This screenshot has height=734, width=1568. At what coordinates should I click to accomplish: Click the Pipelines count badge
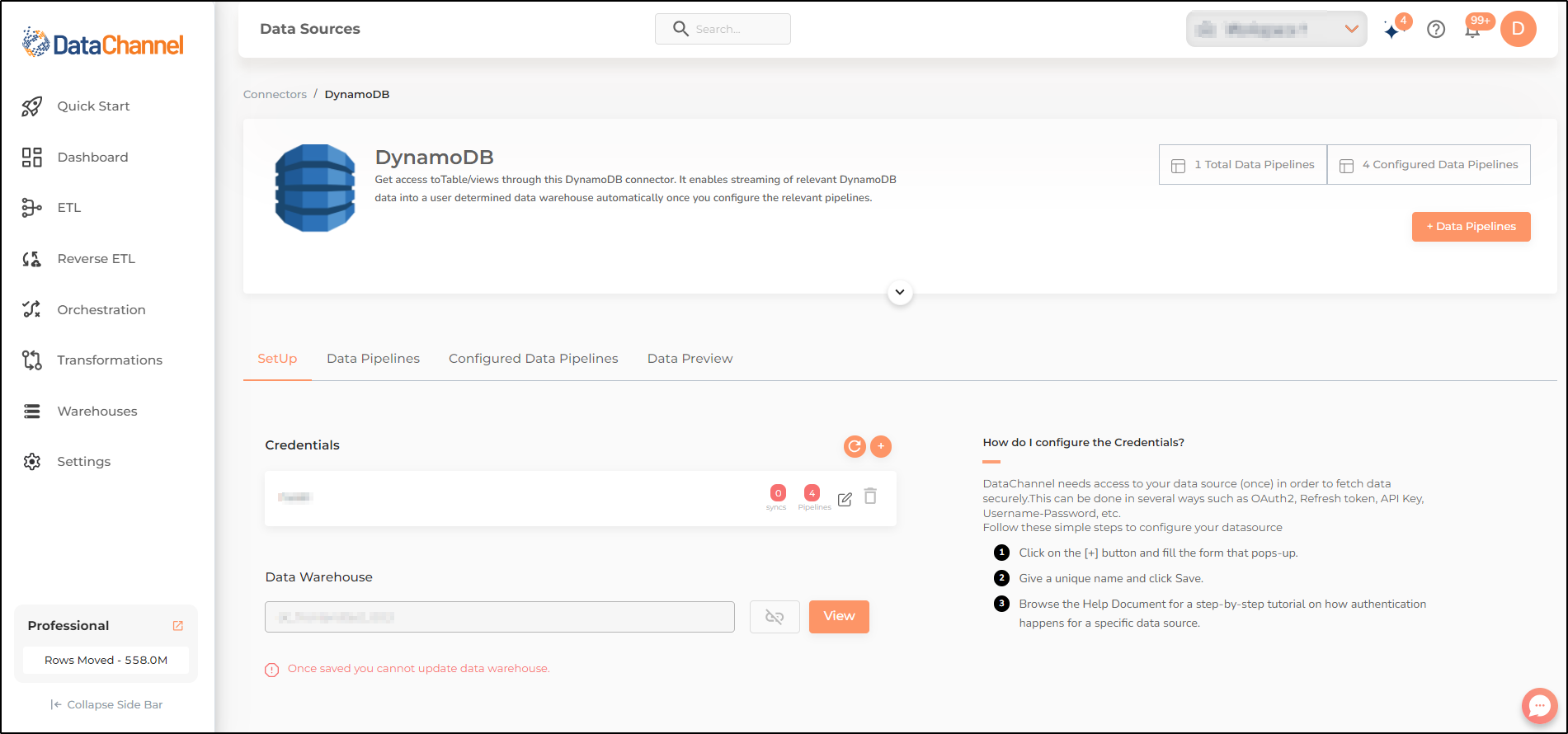pyautogui.click(x=812, y=493)
